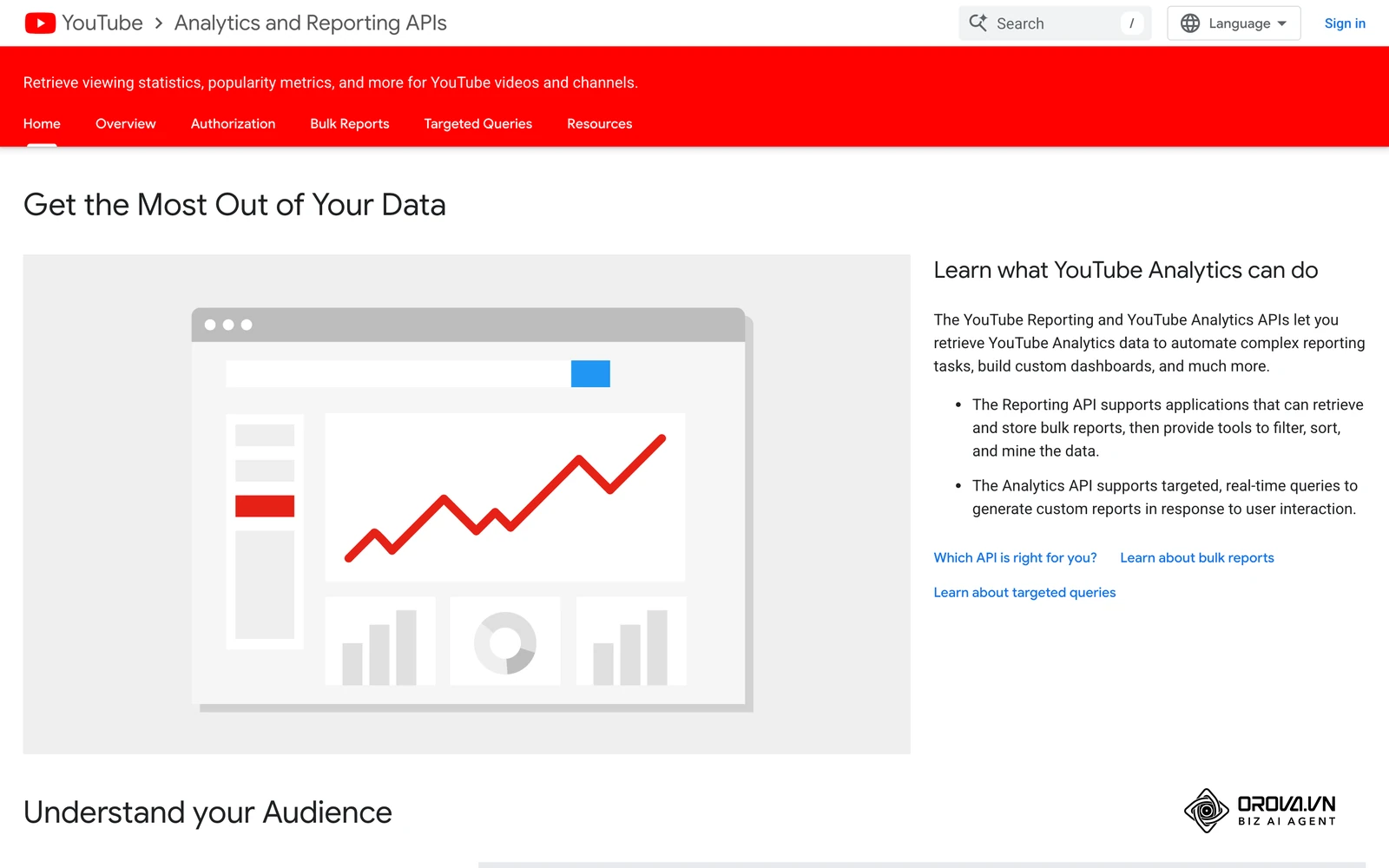
Task: Open the YouTube breadcrumb text link
Action: tap(102, 23)
